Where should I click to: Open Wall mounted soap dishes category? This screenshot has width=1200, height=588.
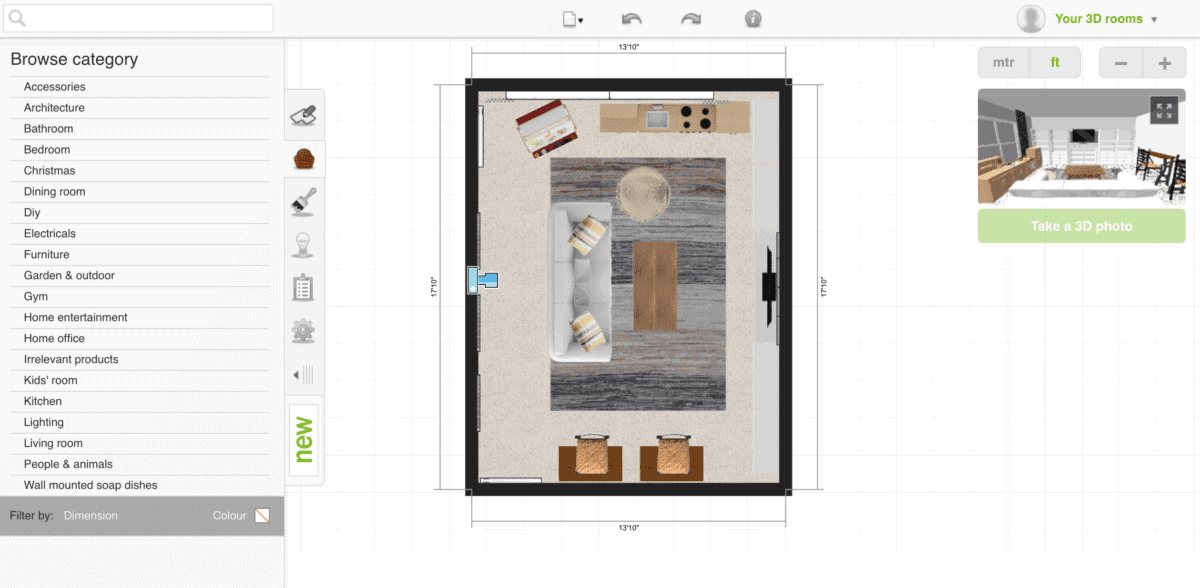[91, 486]
